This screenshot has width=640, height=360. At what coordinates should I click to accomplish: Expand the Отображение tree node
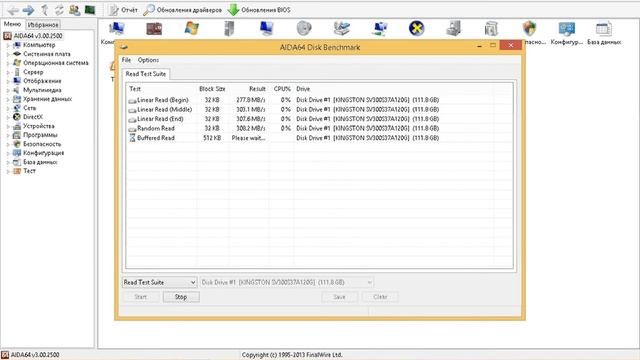8,81
